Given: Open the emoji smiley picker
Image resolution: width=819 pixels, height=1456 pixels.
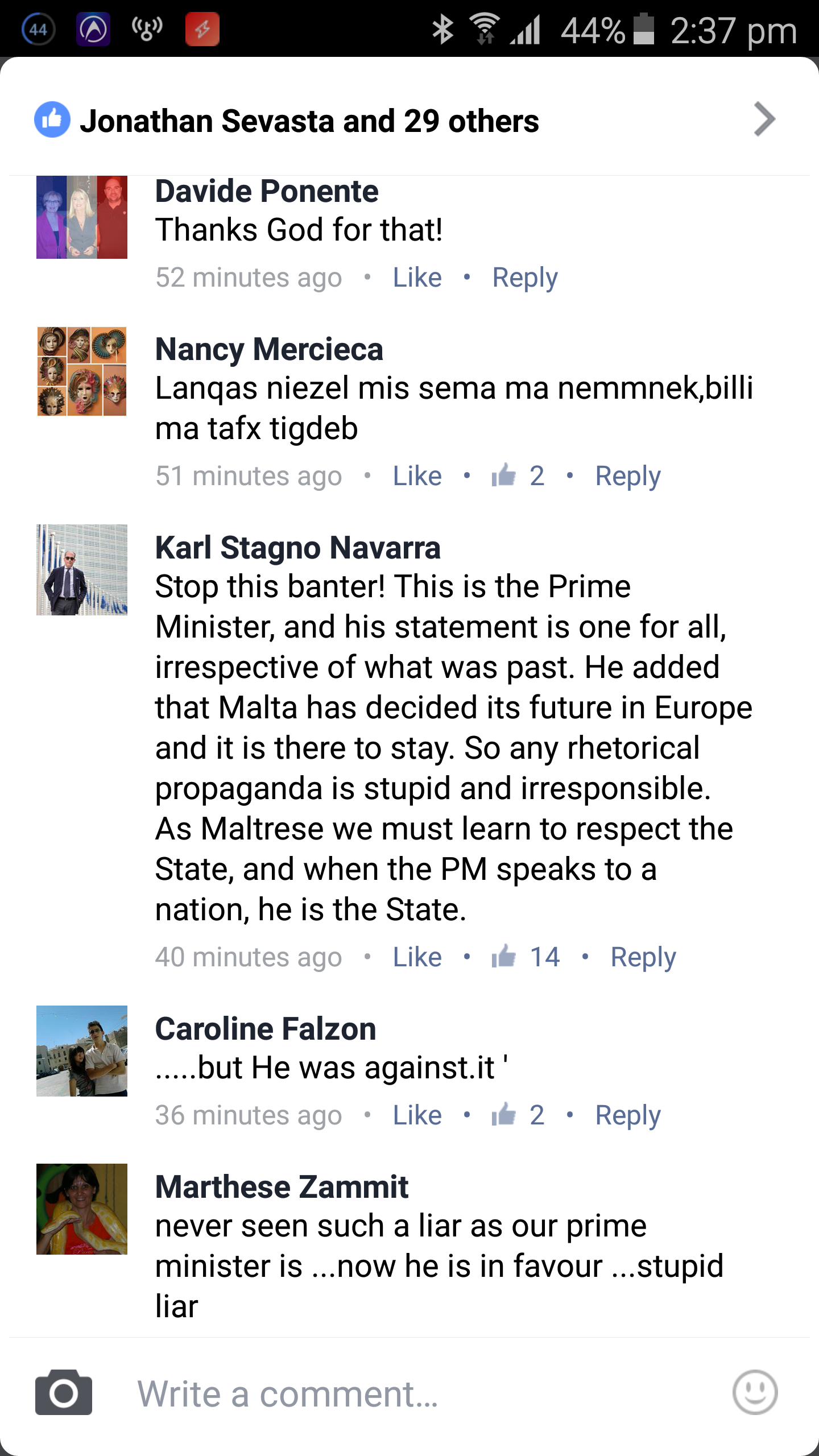Looking at the screenshot, I should tap(755, 1392).
